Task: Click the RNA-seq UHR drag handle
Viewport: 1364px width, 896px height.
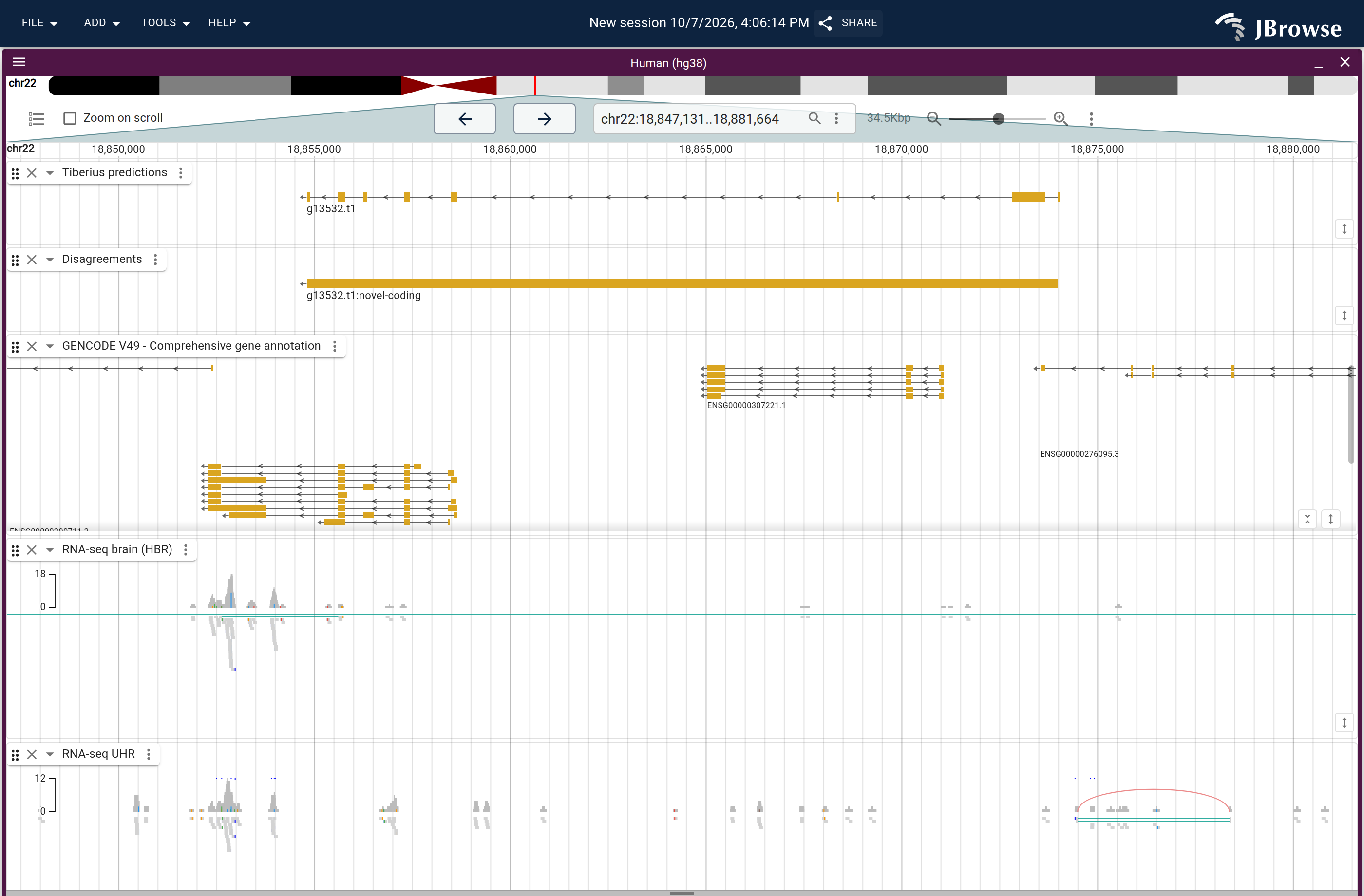Action: click(16, 754)
